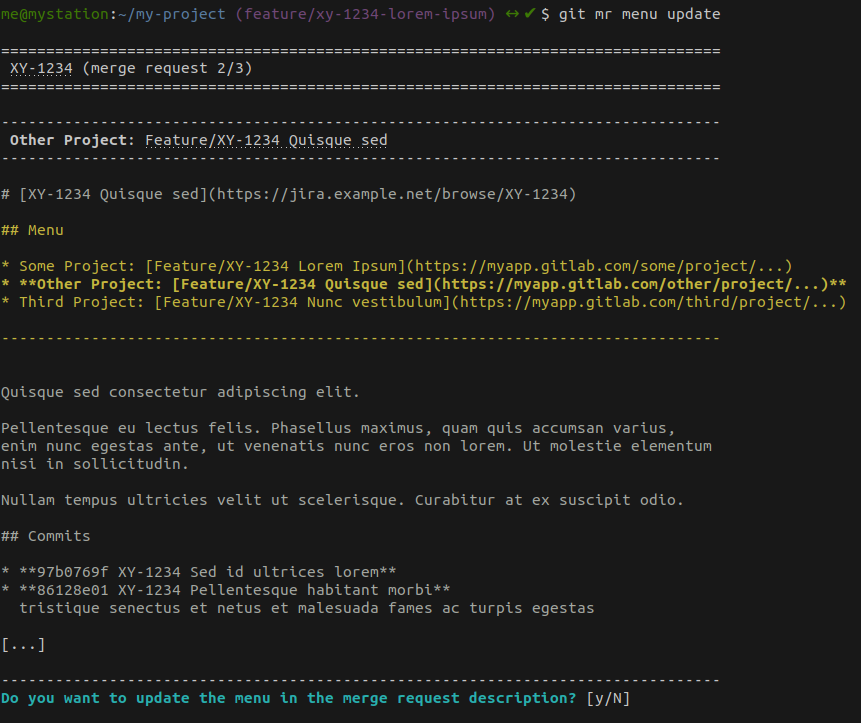Click the 'tristique senectus et netus' line
This screenshot has width=861, height=723.
pyautogui.click(x=307, y=608)
